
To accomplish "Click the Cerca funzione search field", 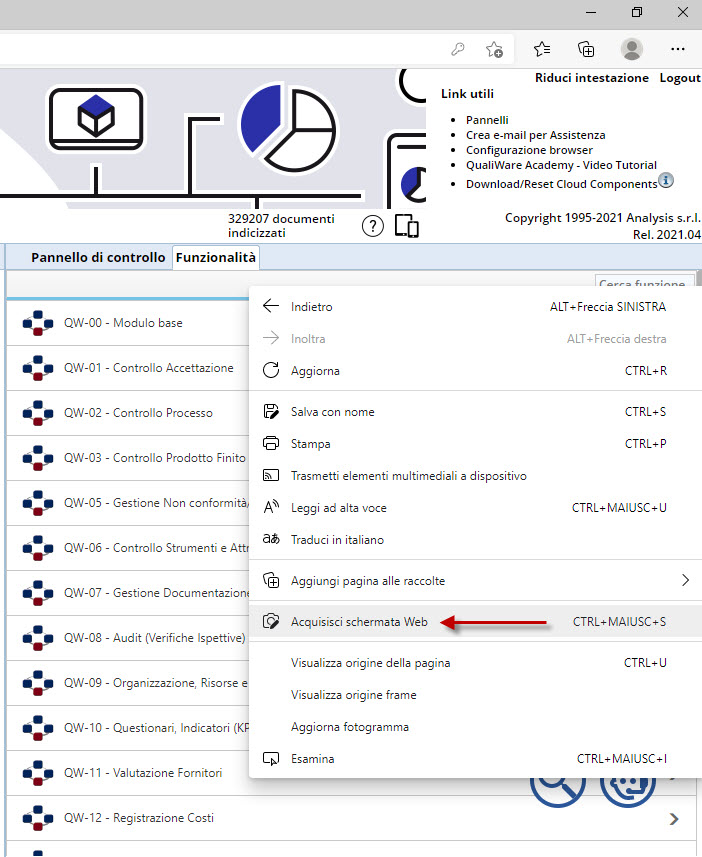I will [644, 285].
